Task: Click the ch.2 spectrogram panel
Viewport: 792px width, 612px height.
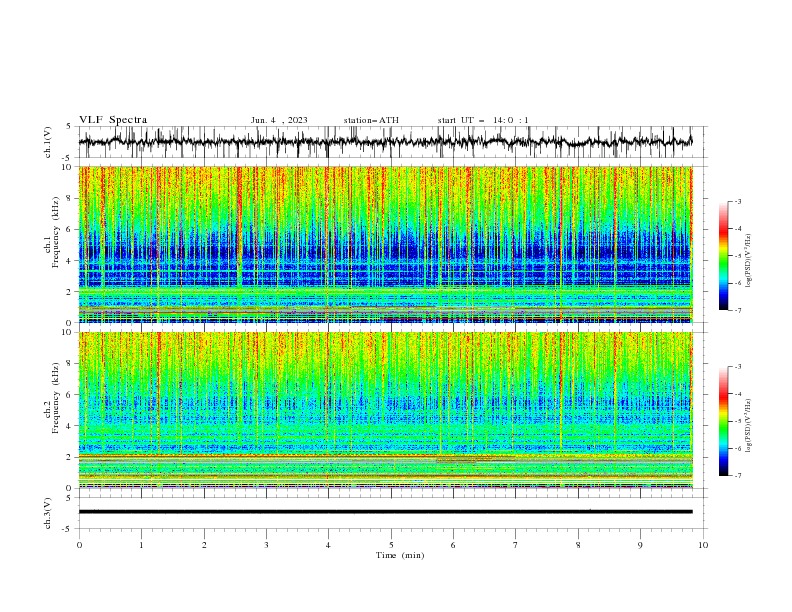Action: tap(385, 410)
